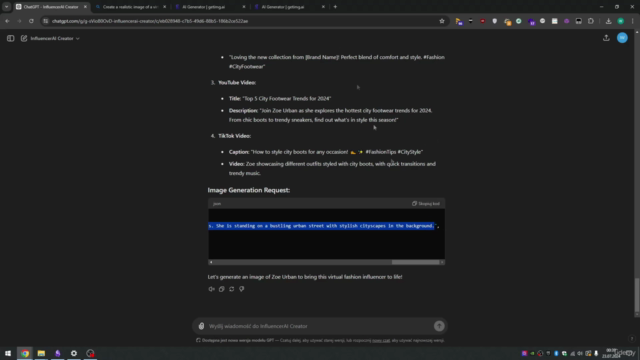Image resolution: width=640 pixels, height=360 pixels.
Task: Open the Chrome three-dot menu
Action: [632, 21]
